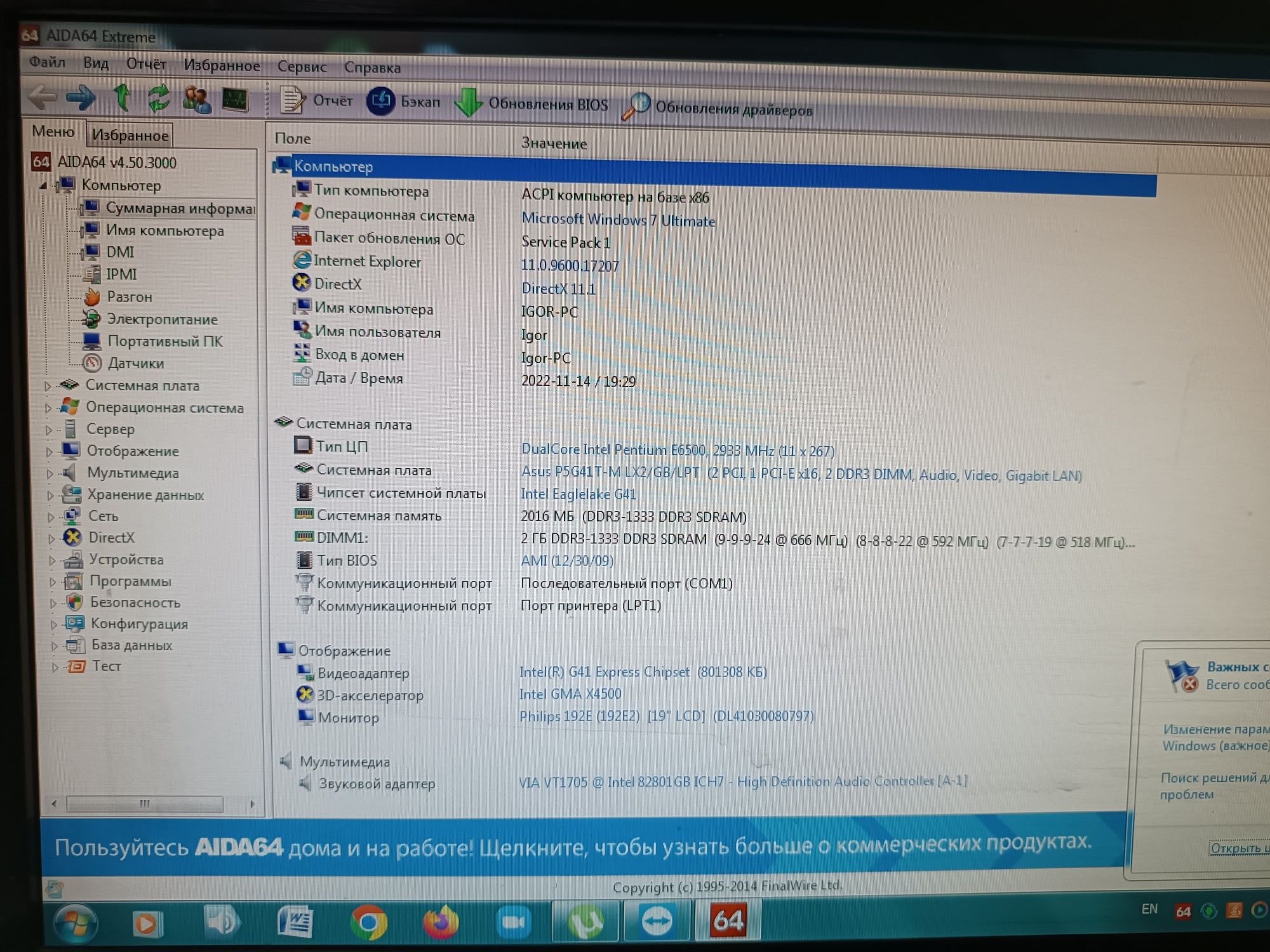
Task: Click Обновления драйверов toolbar button
Action: coord(718,108)
